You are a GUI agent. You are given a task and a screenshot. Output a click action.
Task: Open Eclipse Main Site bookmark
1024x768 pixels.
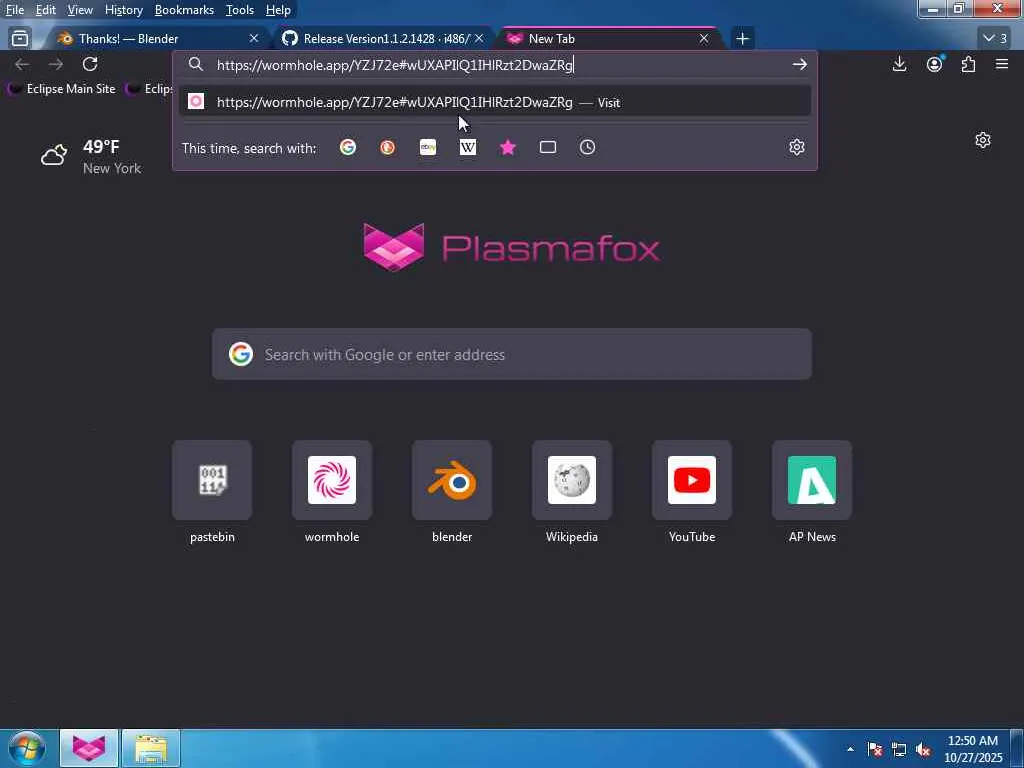(61, 89)
